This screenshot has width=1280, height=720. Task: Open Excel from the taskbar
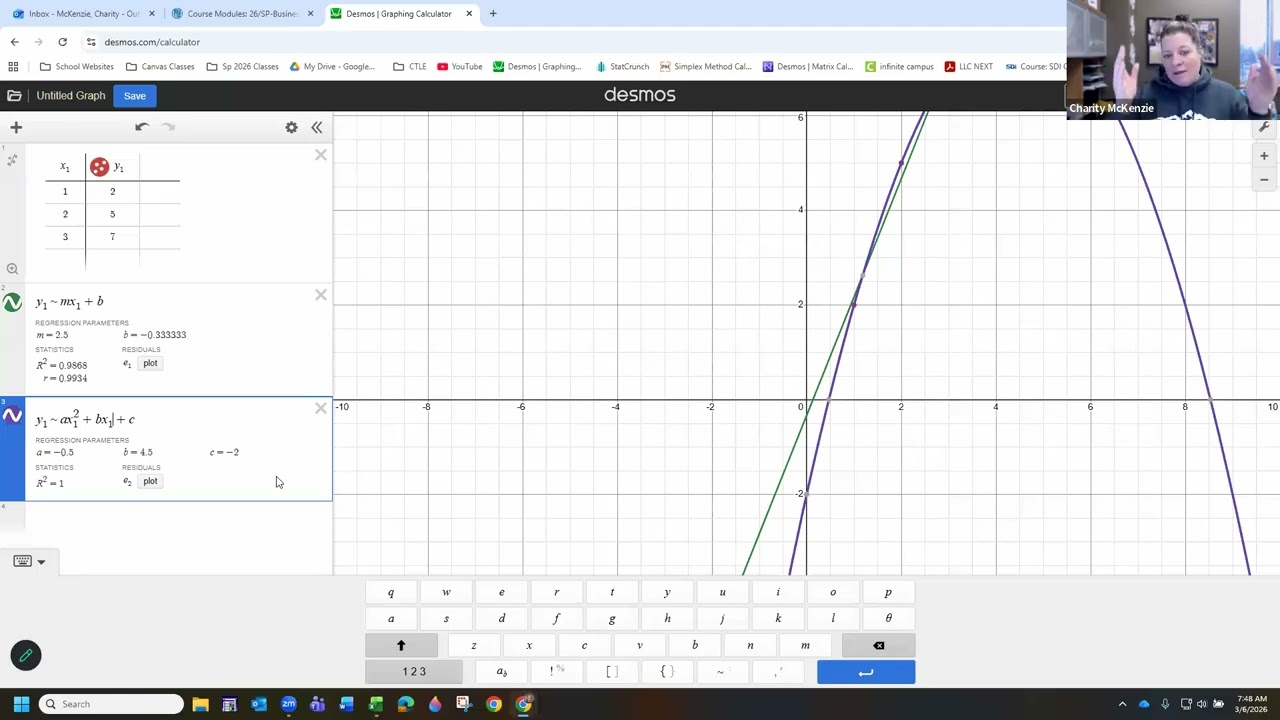click(x=376, y=704)
